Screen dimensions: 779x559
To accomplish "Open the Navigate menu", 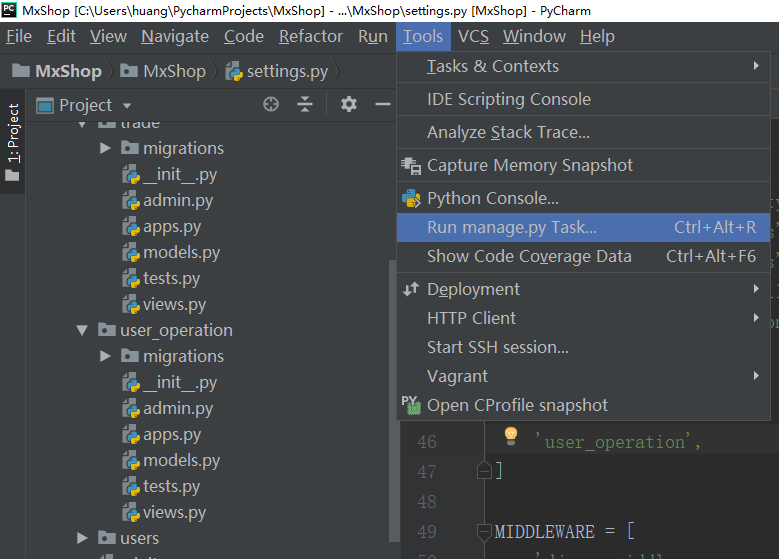I will coord(175,36).
